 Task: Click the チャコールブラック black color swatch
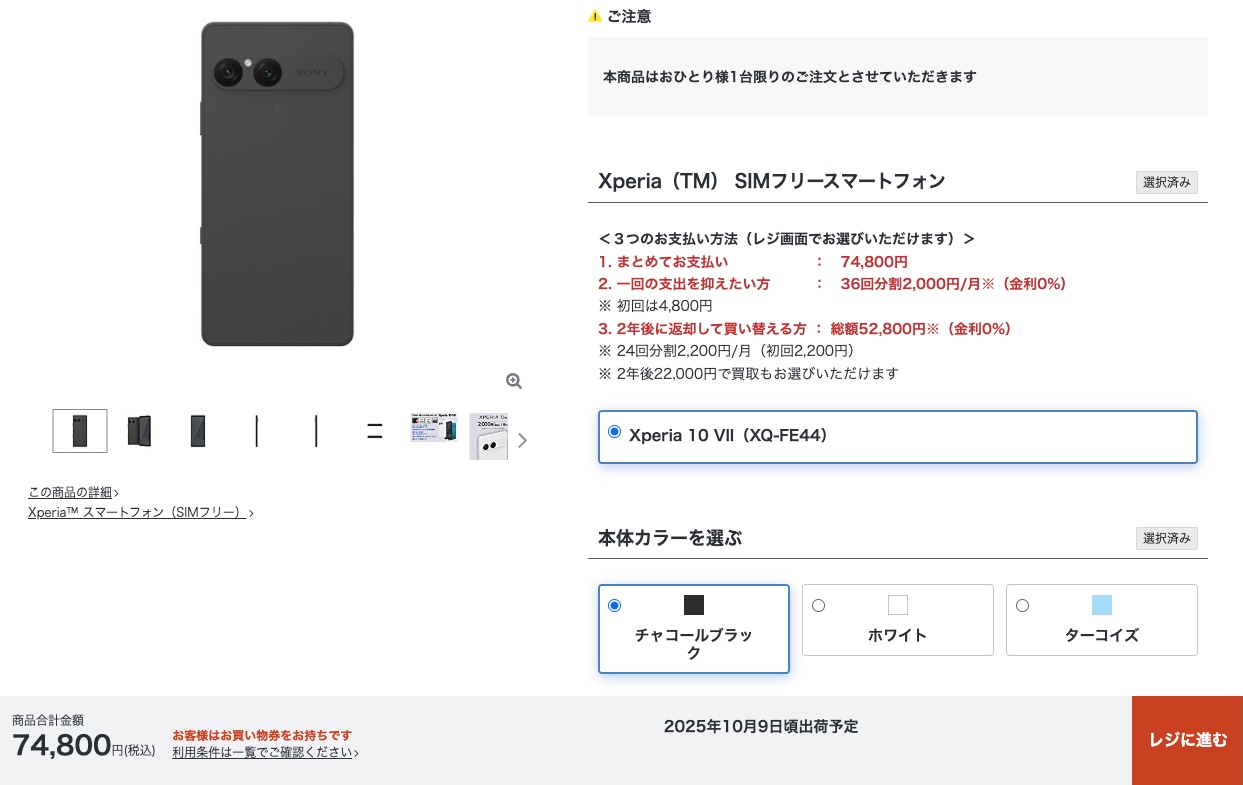click(694, 605)
